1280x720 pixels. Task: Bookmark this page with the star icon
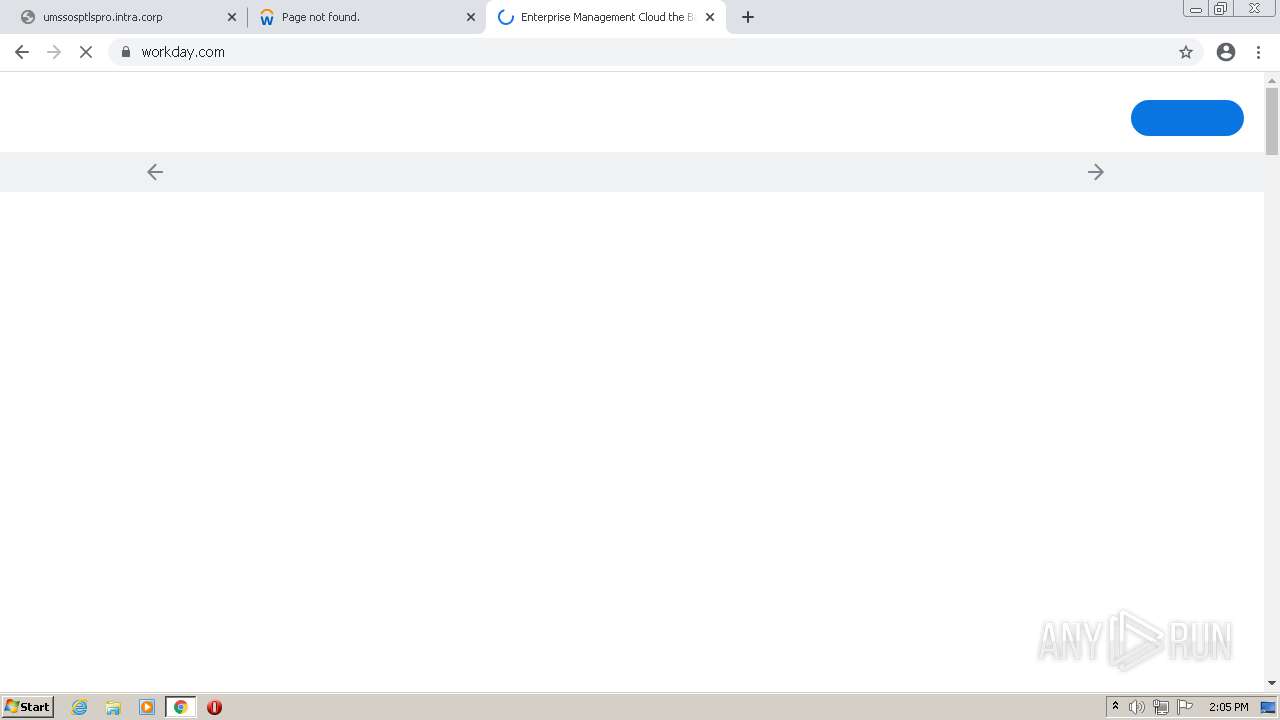tap(1186, 52)
